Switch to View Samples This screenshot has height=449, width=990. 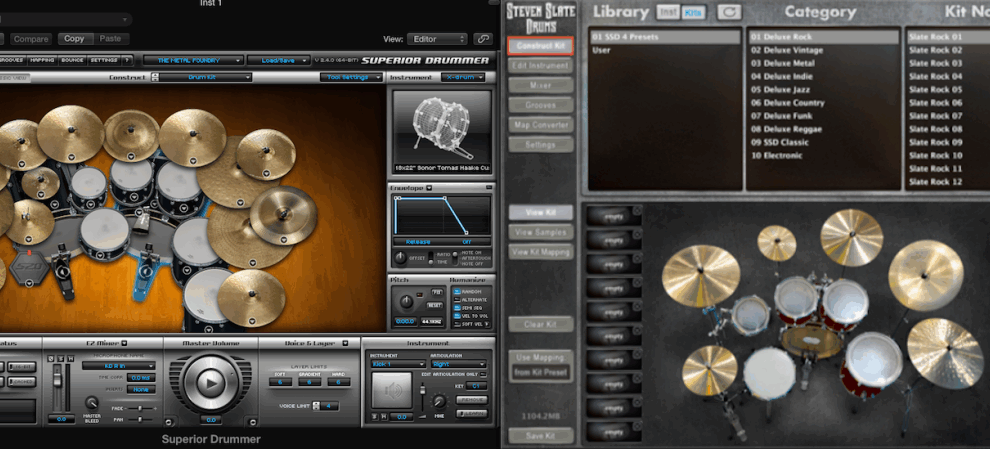[x=540, y=232]
